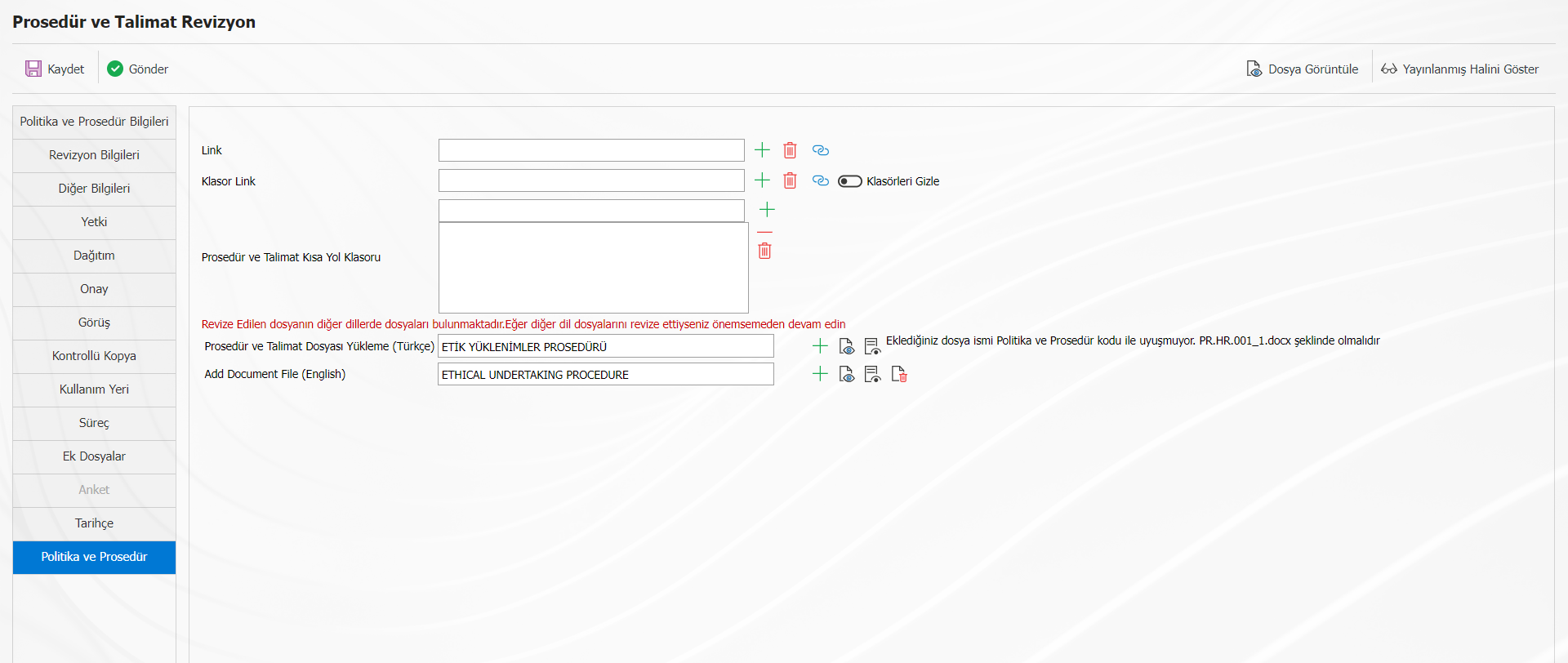Image resolution: width=1568 pixels, height=663 pixels.
Task: Preview English file with document-eye icon
Action: pos(847,374)
